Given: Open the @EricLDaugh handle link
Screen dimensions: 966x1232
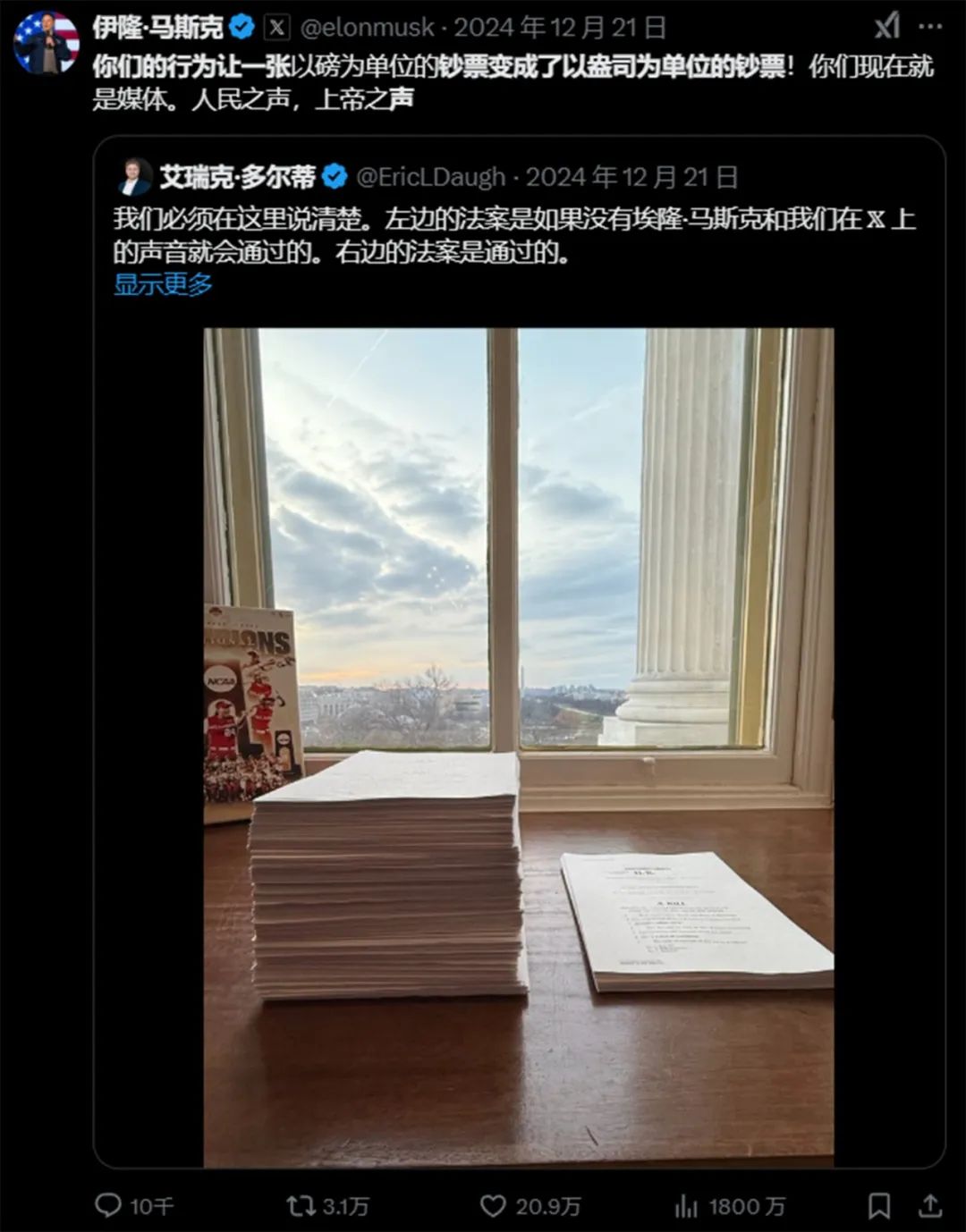Looking at the screenshot, I should 431,177.
